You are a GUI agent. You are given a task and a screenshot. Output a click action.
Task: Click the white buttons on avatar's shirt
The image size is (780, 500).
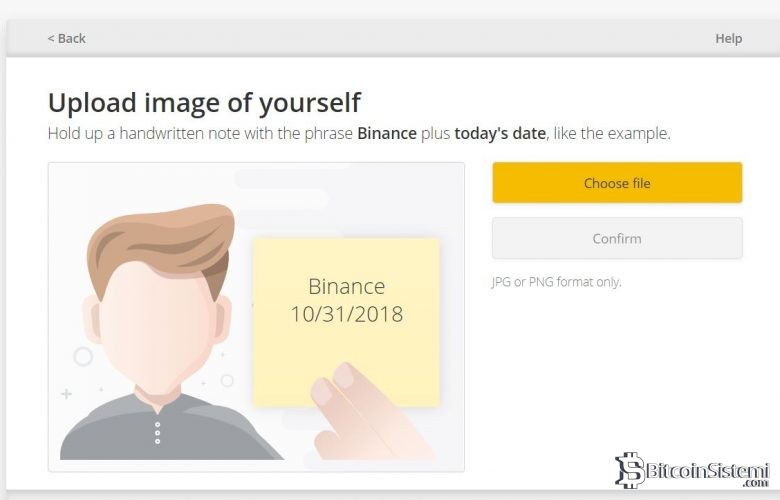click(157, 432)
